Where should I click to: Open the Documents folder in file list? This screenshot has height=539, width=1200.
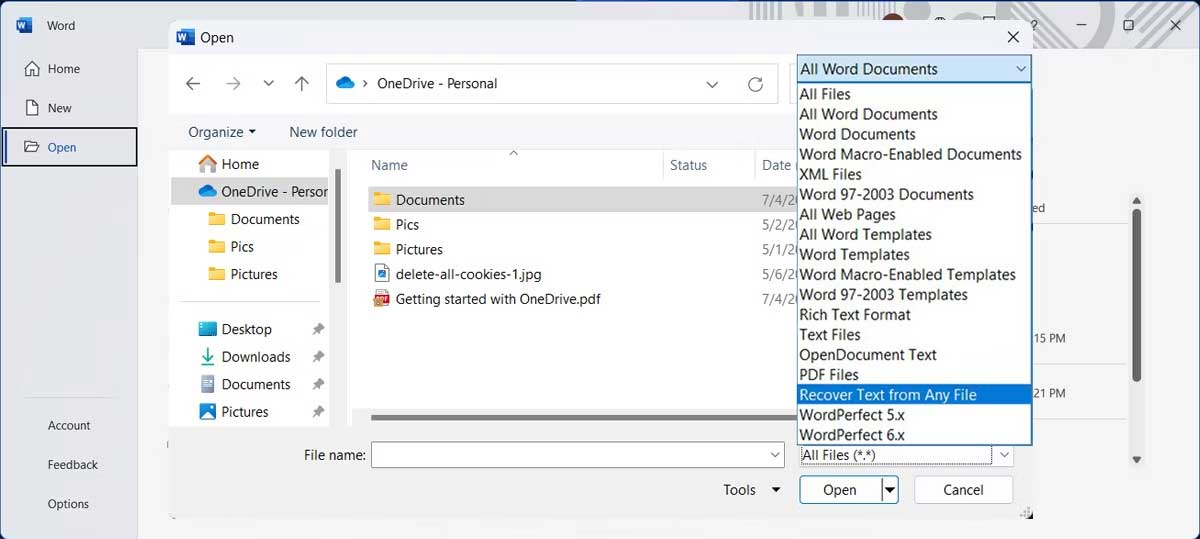[x=429, y=200]
